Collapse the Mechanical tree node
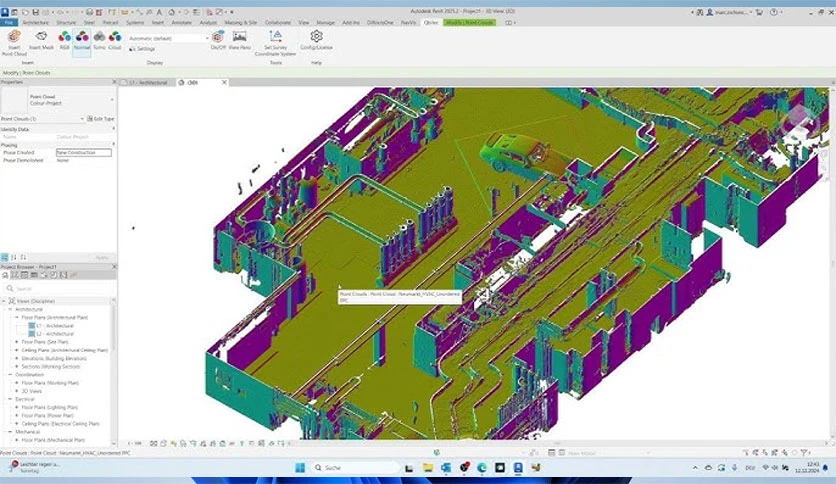 10,432
